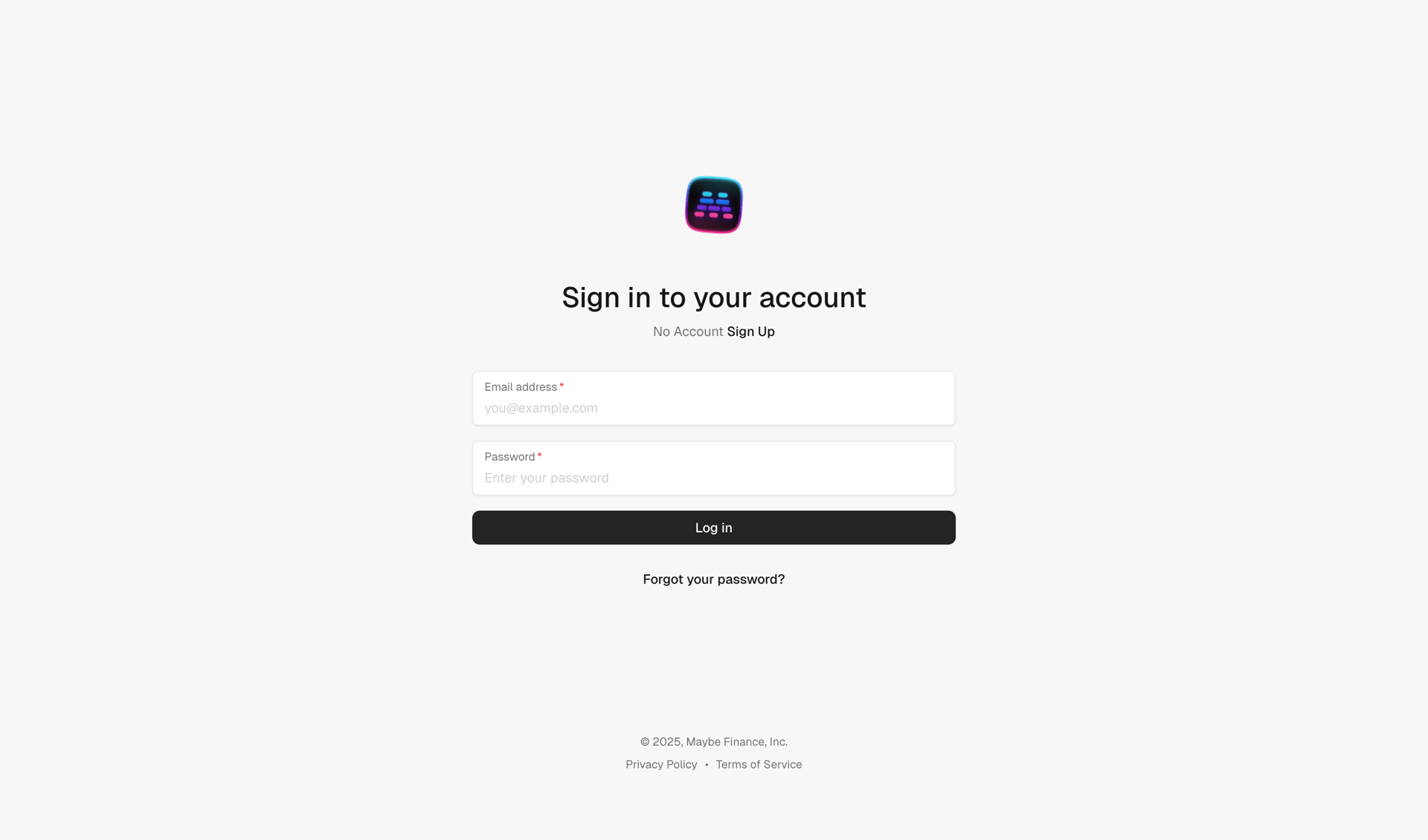Open the Sign Up link
The width and height of the screenshot is (1428, 840).
click(750, 332)
